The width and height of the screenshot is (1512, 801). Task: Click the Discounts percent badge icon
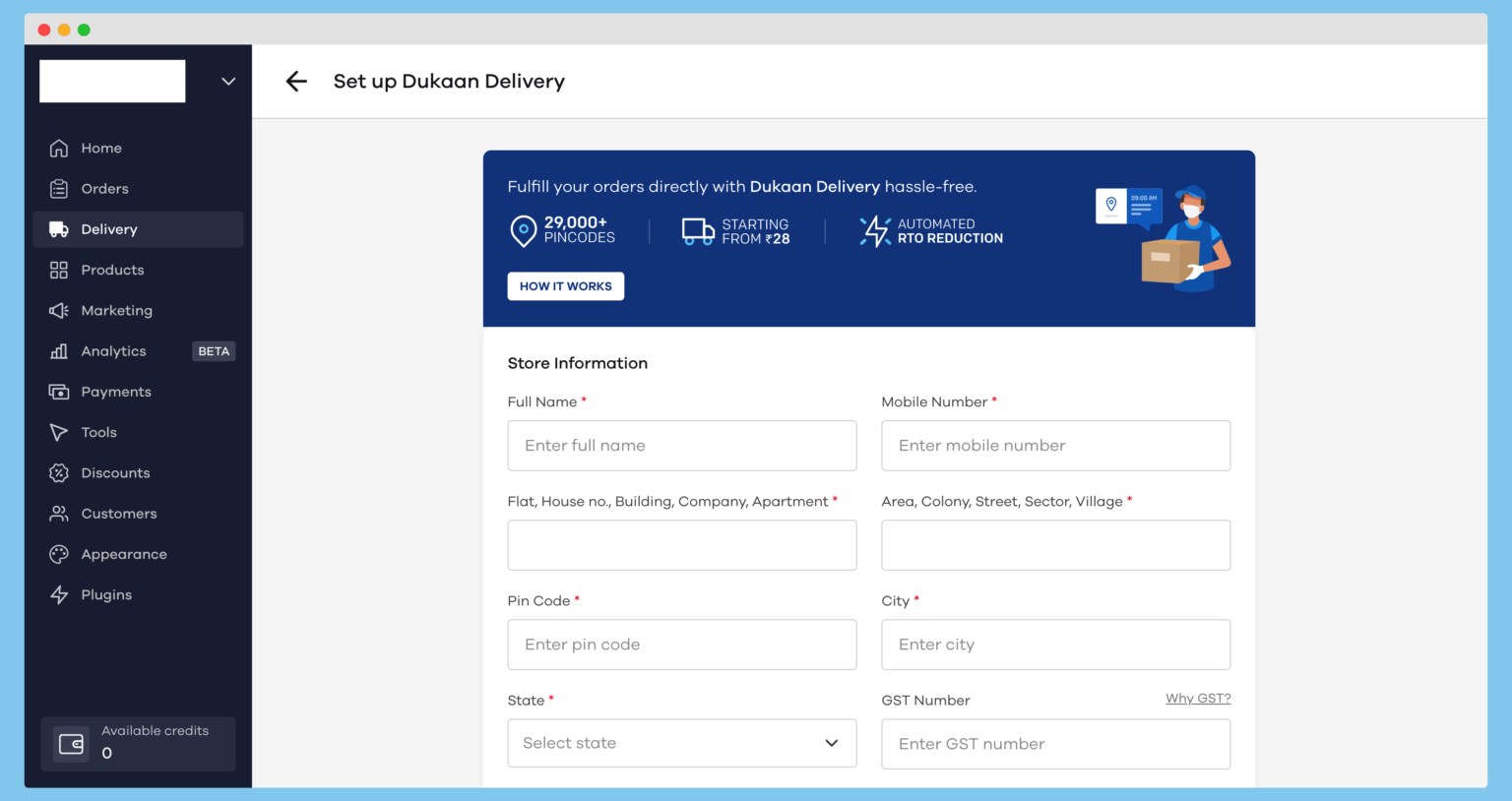point(59,472)
